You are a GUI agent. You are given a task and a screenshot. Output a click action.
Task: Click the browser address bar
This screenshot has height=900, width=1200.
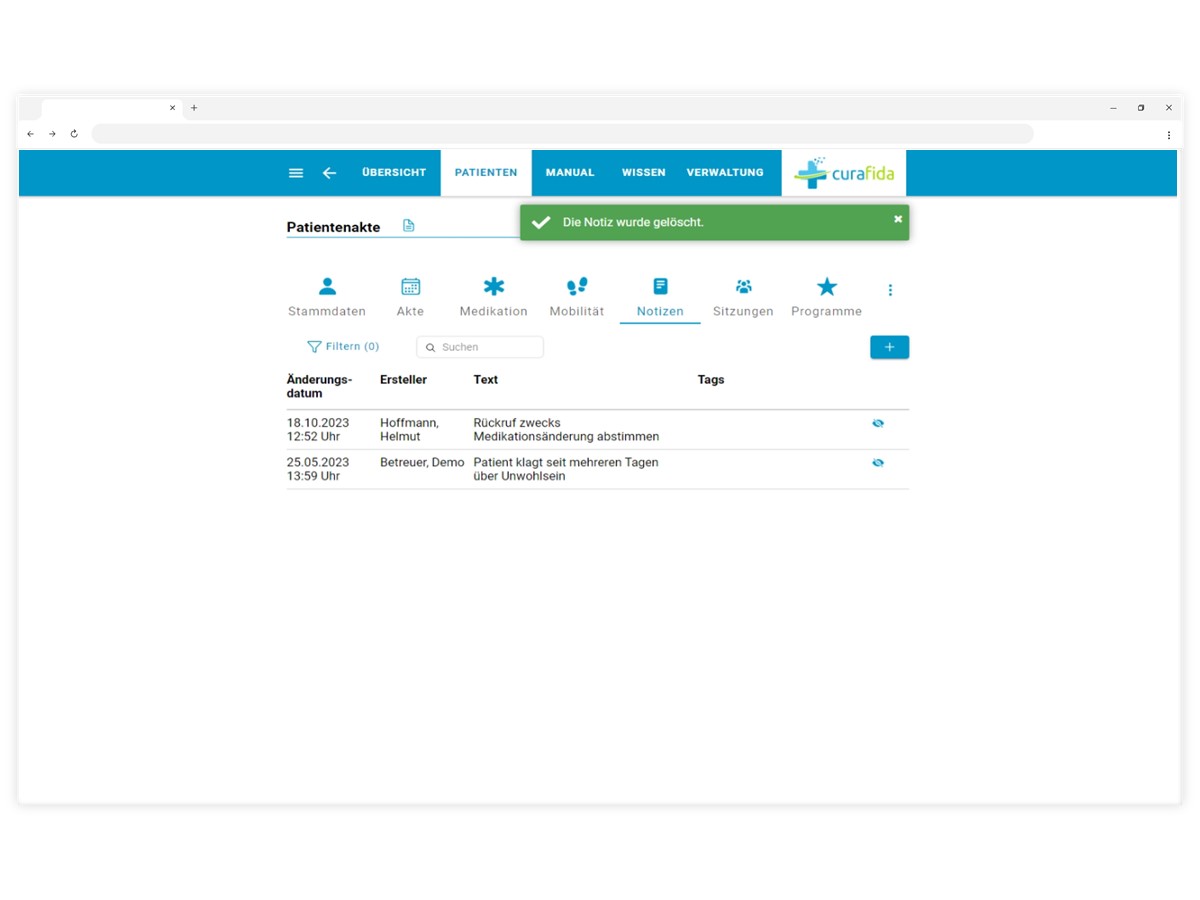562,134
